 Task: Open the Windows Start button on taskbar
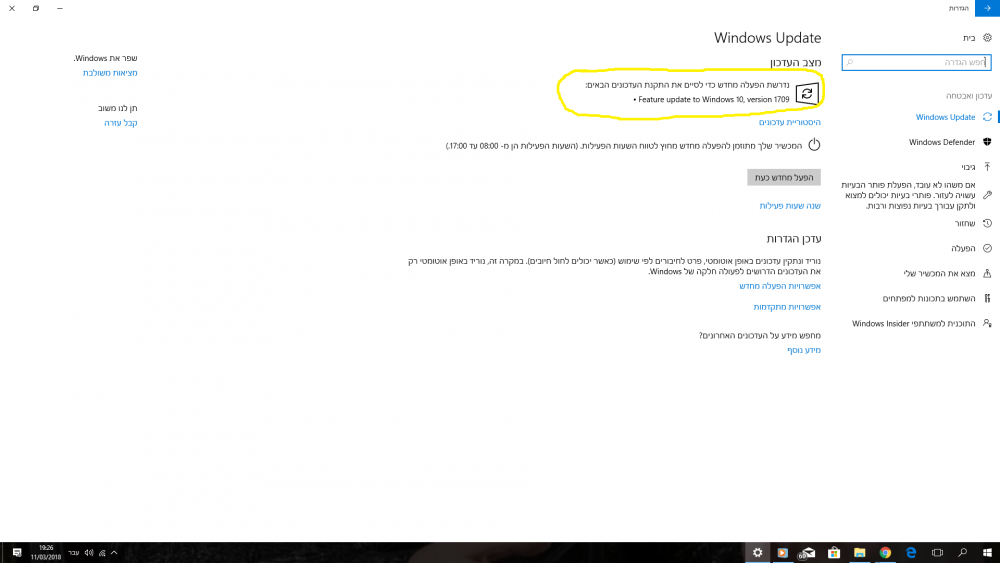click(x=987, y=553)
